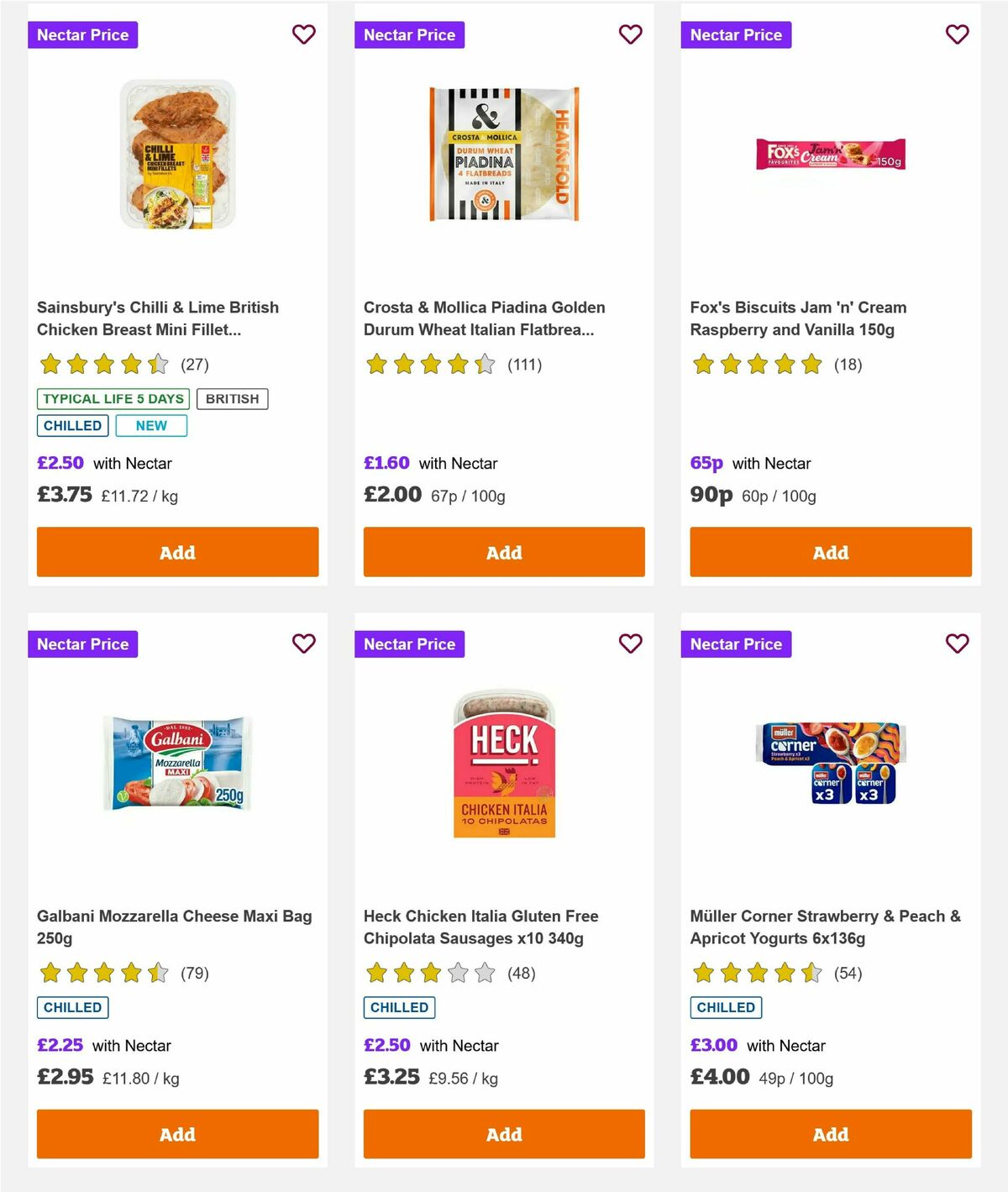Screen dimensions: 1008x1192
Task: Click the heart icon on Galbani Mozzarella
Action: 303,643
